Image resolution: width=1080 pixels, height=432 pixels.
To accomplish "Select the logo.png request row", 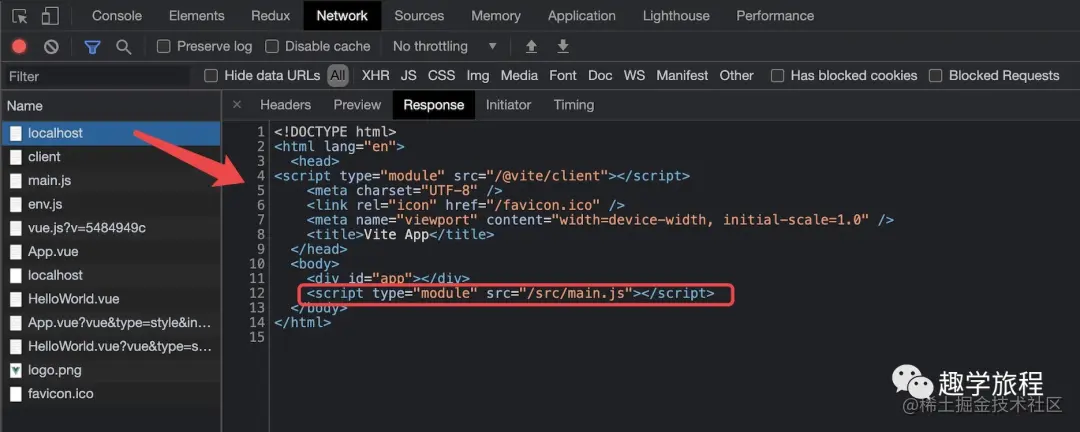I will click(x=110, y=370).
